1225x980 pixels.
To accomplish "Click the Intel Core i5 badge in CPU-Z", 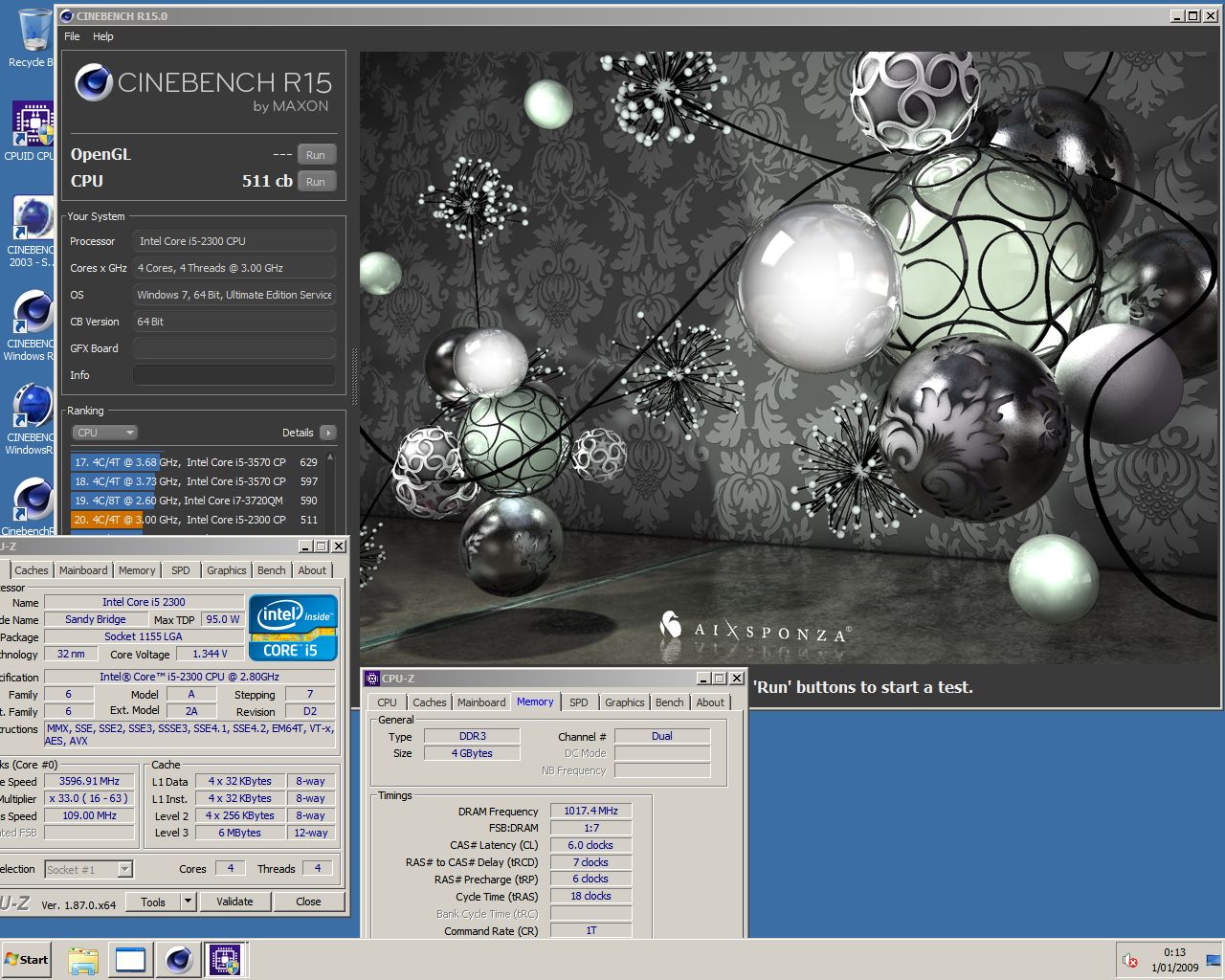I will tap(293, 628).
